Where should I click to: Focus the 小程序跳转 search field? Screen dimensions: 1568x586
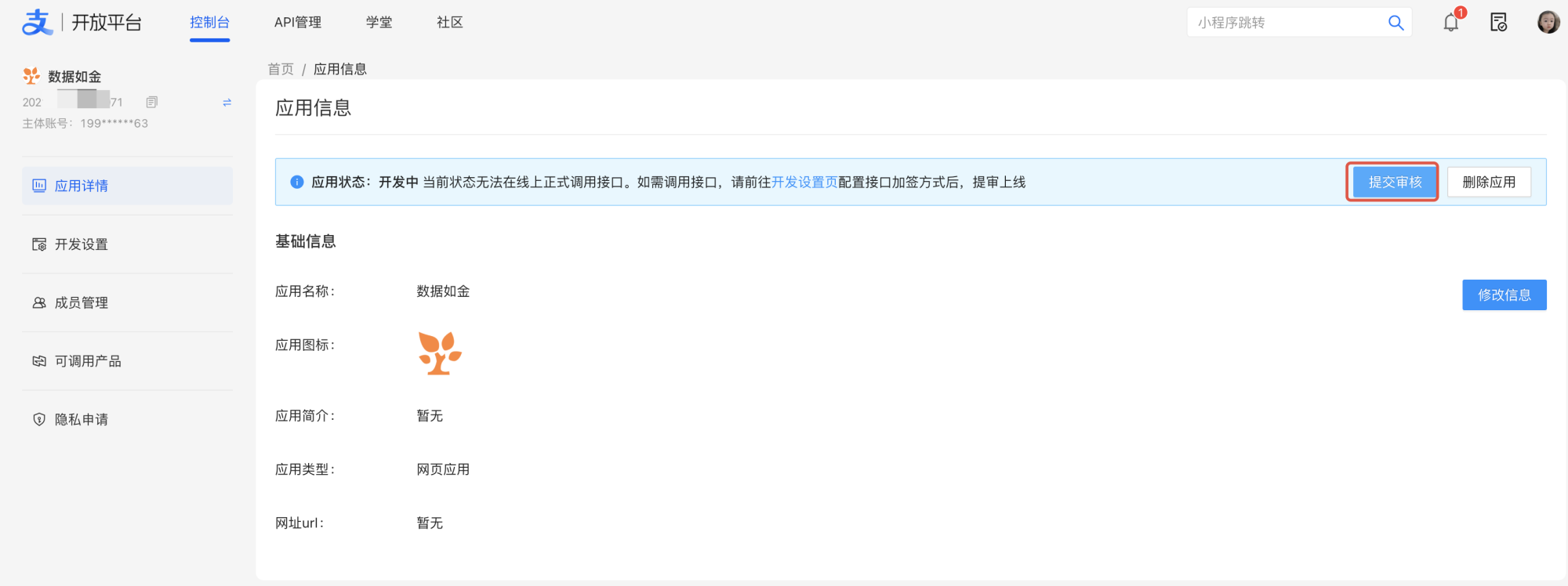1286,23
